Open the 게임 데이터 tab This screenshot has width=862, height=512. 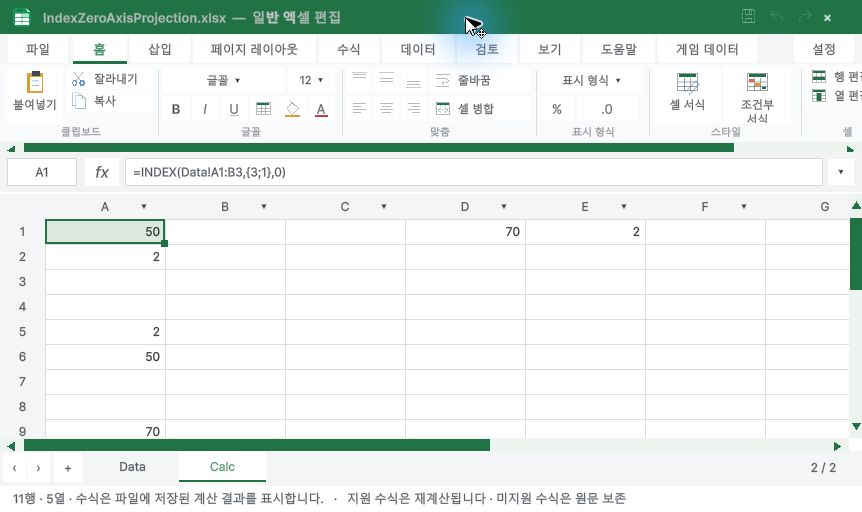[x=707, y=49]
